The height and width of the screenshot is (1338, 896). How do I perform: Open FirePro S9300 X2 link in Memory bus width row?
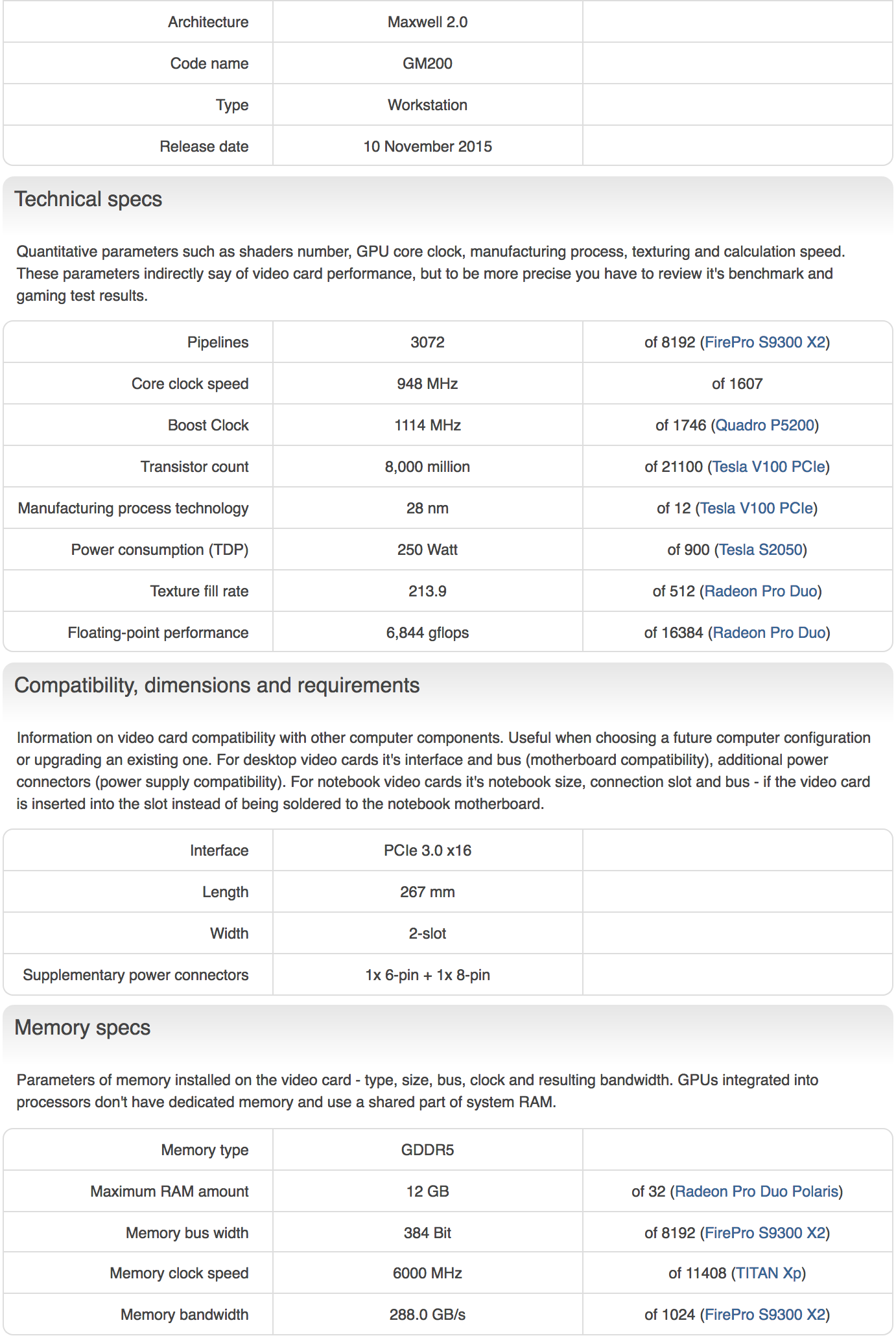pos(765,1233)
